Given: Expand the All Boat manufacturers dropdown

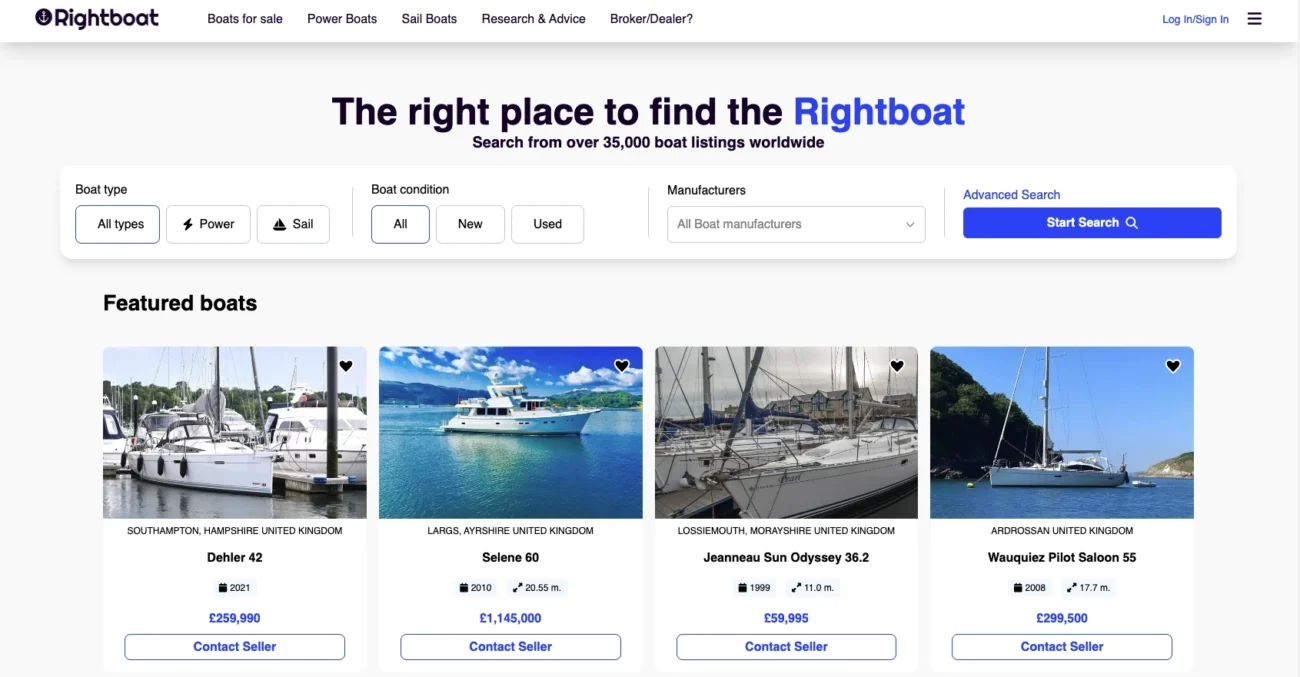Looking at the screenshot, I should point(796,224).
